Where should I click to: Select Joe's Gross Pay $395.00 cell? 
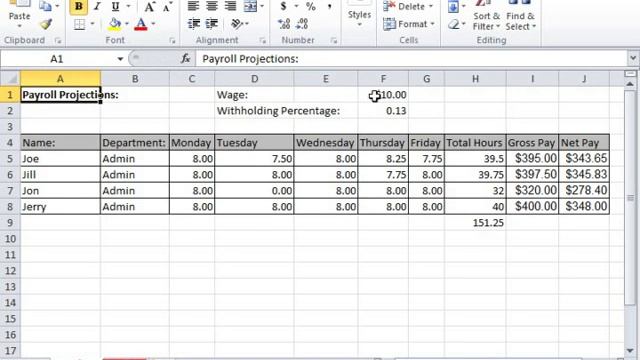pyautogui.click(x=532, y=158)
